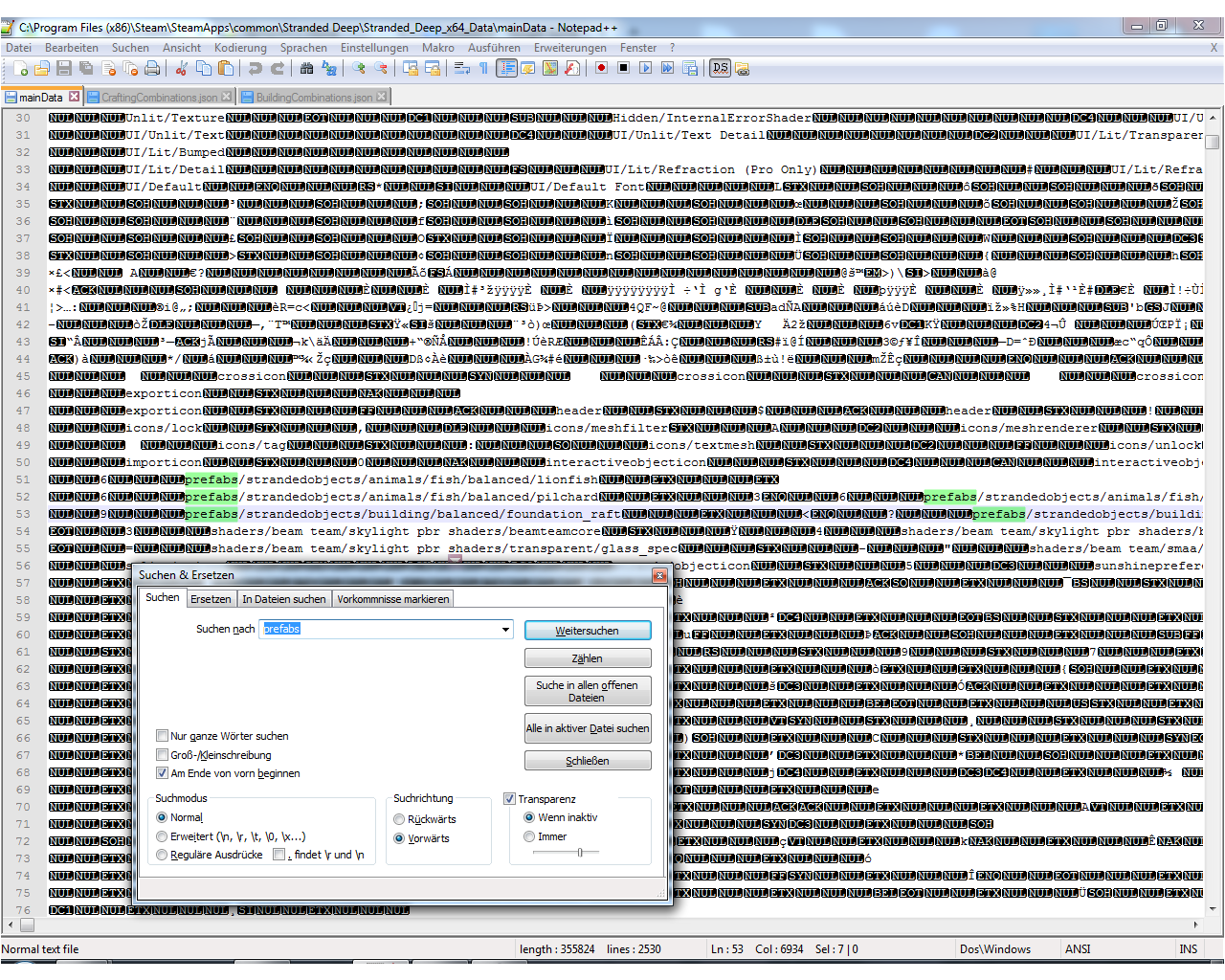Select Rückwärts search direction
Screen dimensions: 1225x980
tap(399, 819)
